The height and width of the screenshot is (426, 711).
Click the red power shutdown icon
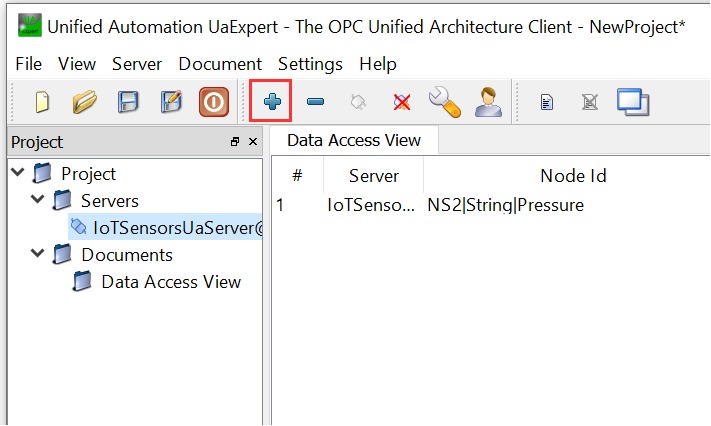tap(213, 101)
